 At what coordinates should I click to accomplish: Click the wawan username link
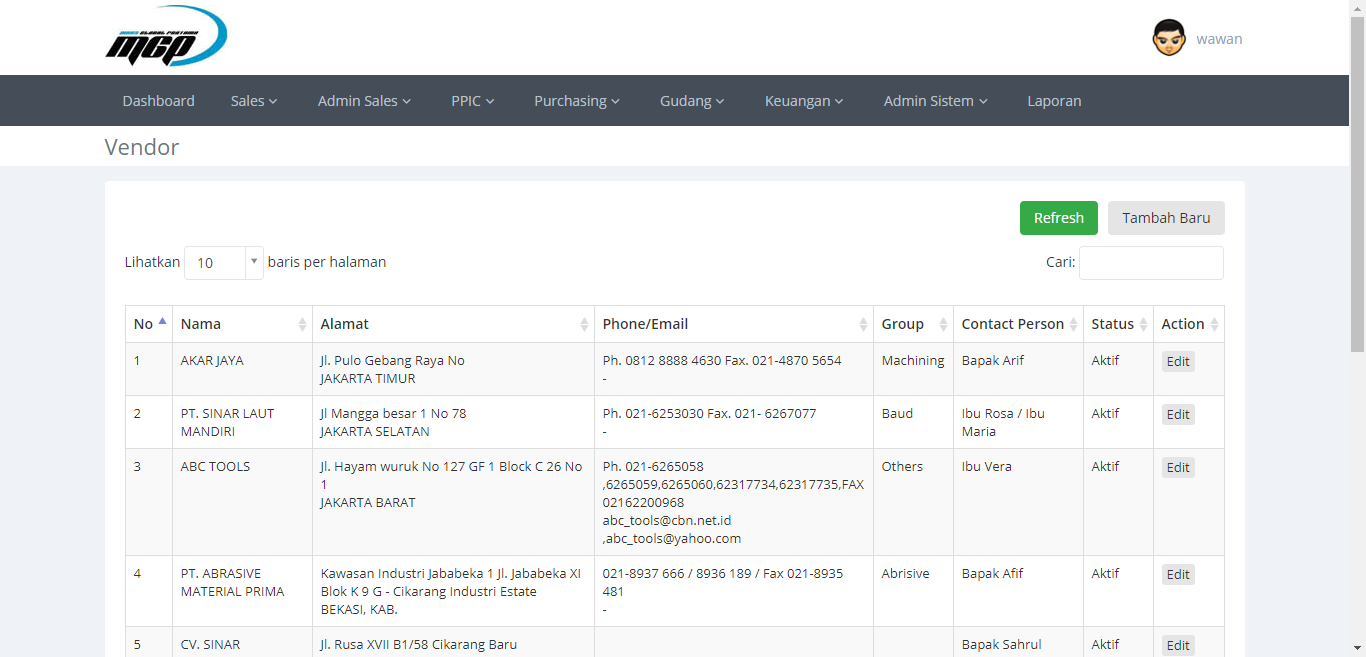[1219, 39]
